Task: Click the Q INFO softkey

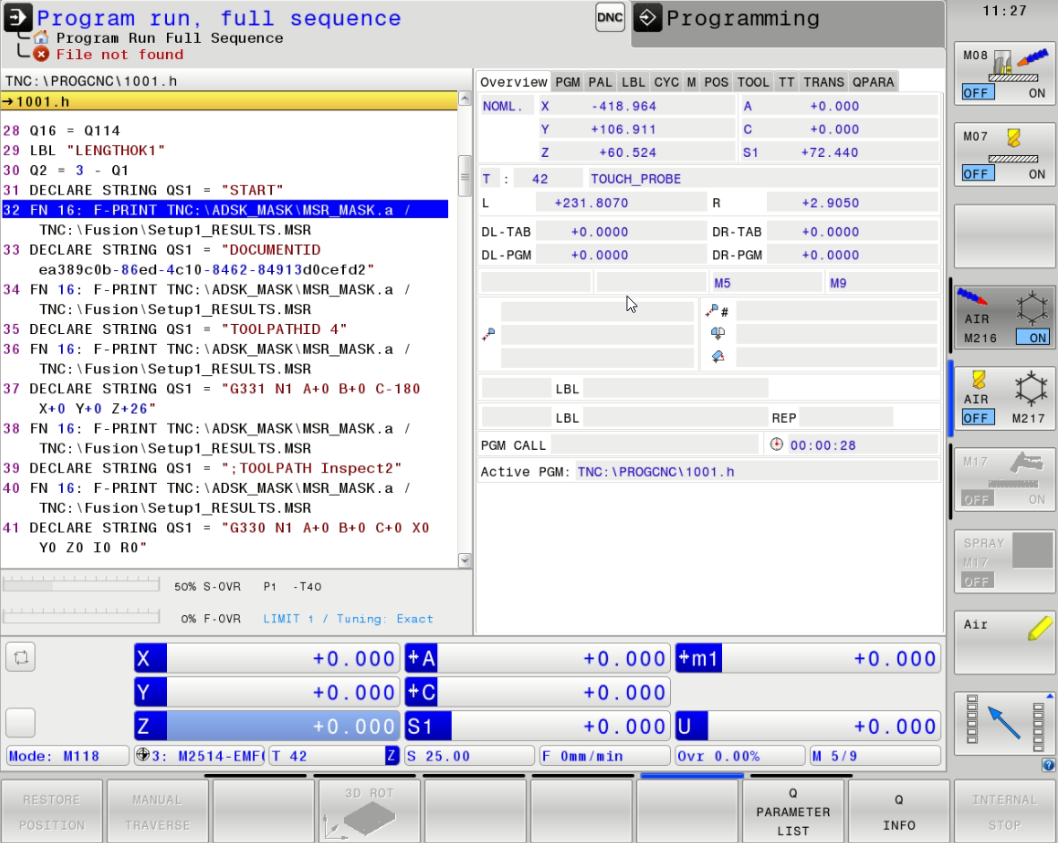Action: click(899, 811)
